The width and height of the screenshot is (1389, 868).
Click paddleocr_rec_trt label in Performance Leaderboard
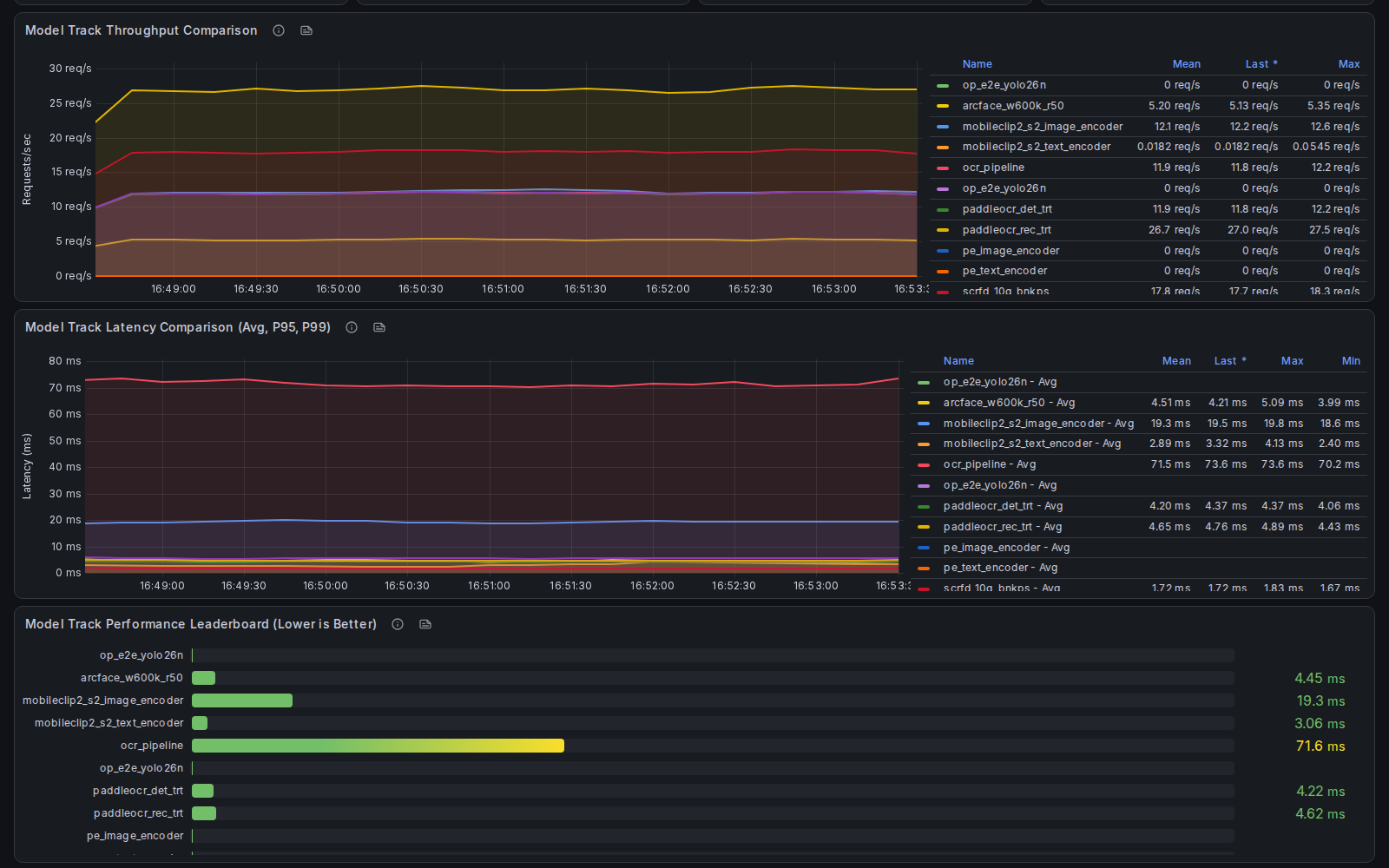[x=138, y=813]
